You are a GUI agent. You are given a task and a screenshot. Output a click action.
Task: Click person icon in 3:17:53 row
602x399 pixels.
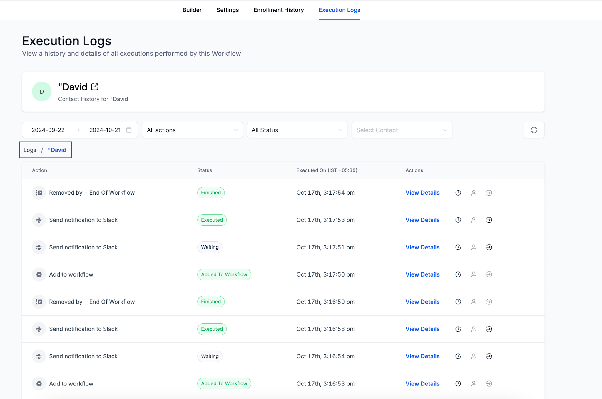click(473, 220)
